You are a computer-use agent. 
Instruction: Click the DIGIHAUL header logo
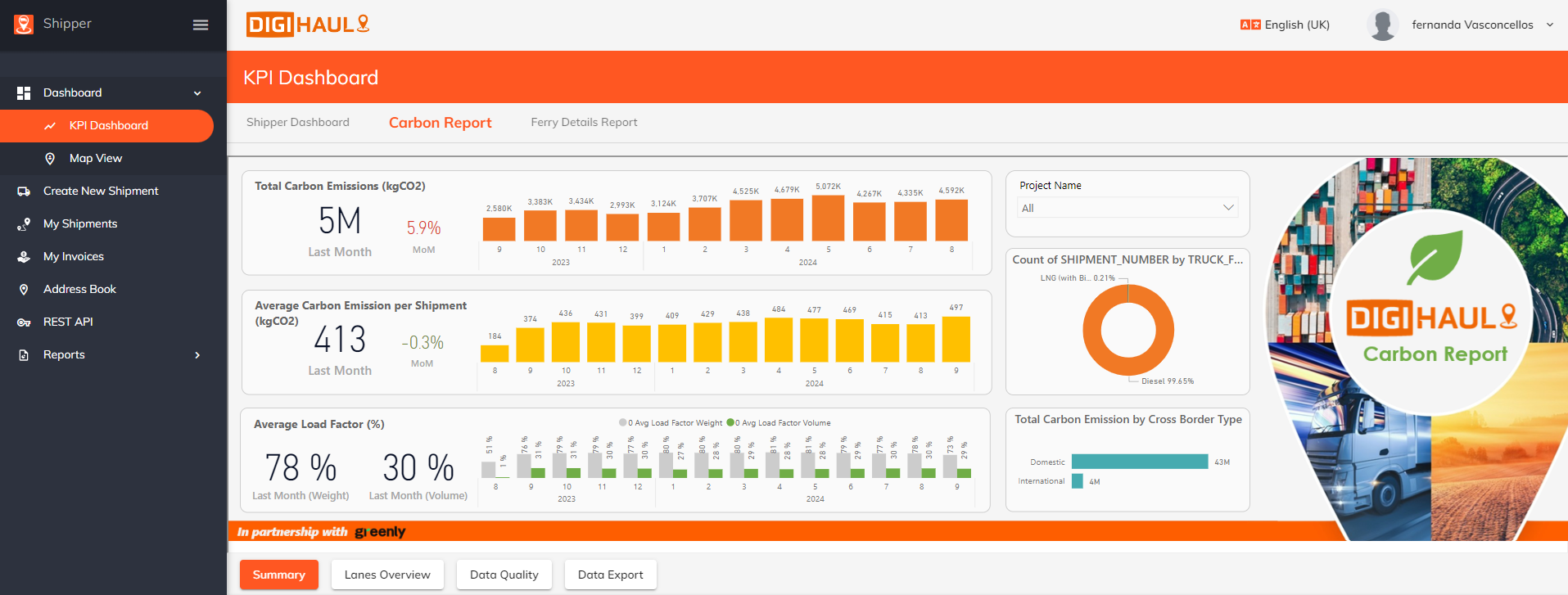(x=308, y=25)
